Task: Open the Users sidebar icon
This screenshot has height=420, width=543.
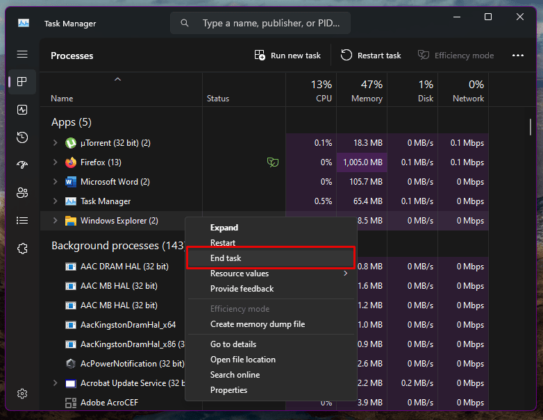Action: click(22, 193)
